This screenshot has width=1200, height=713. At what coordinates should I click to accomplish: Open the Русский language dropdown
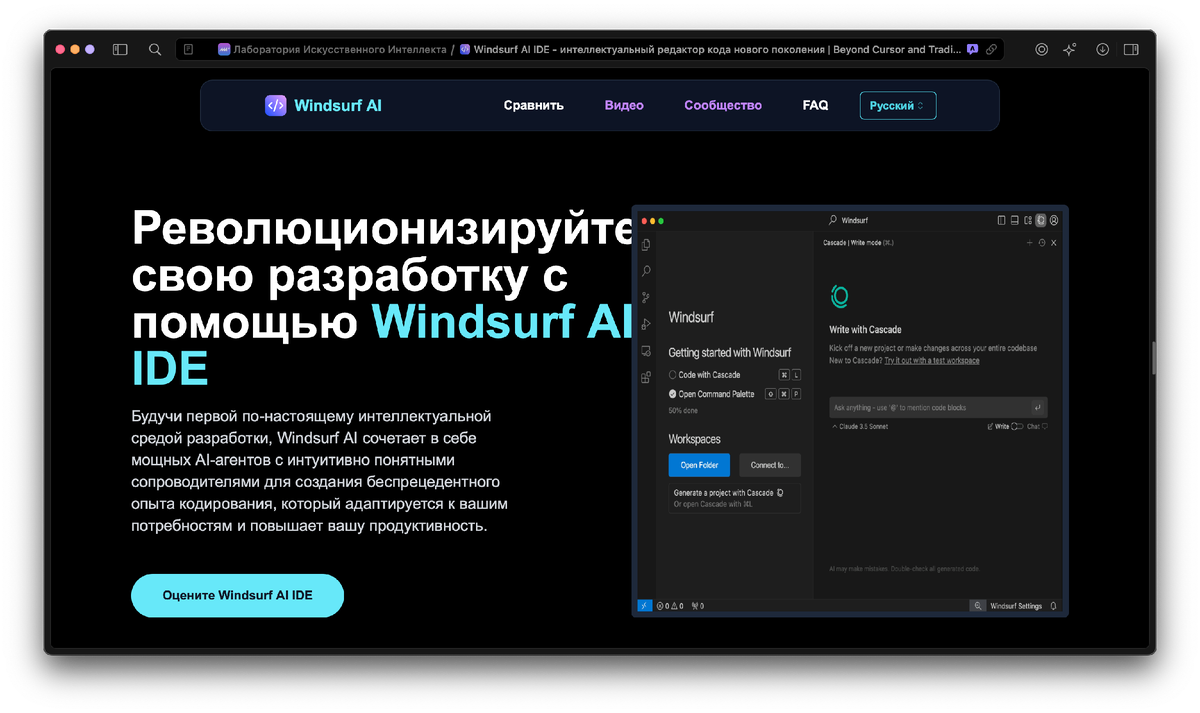[898, 105]
